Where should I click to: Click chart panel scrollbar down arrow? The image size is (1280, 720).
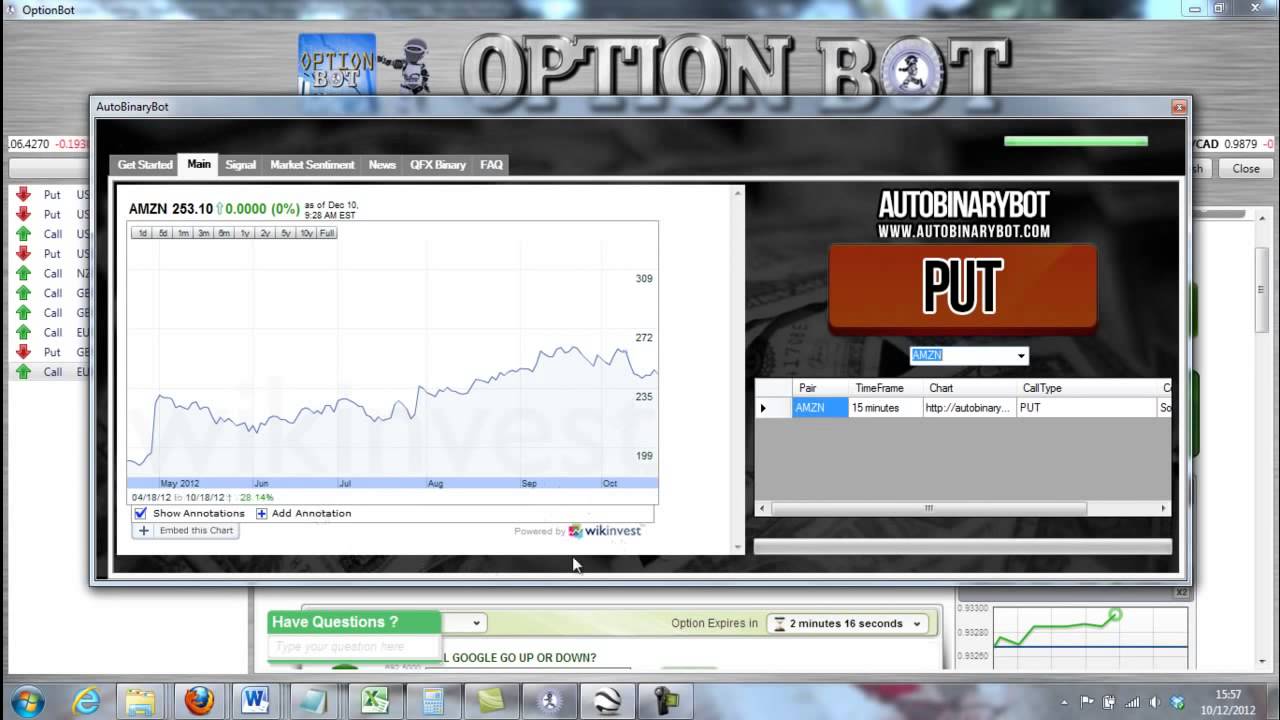739,547
